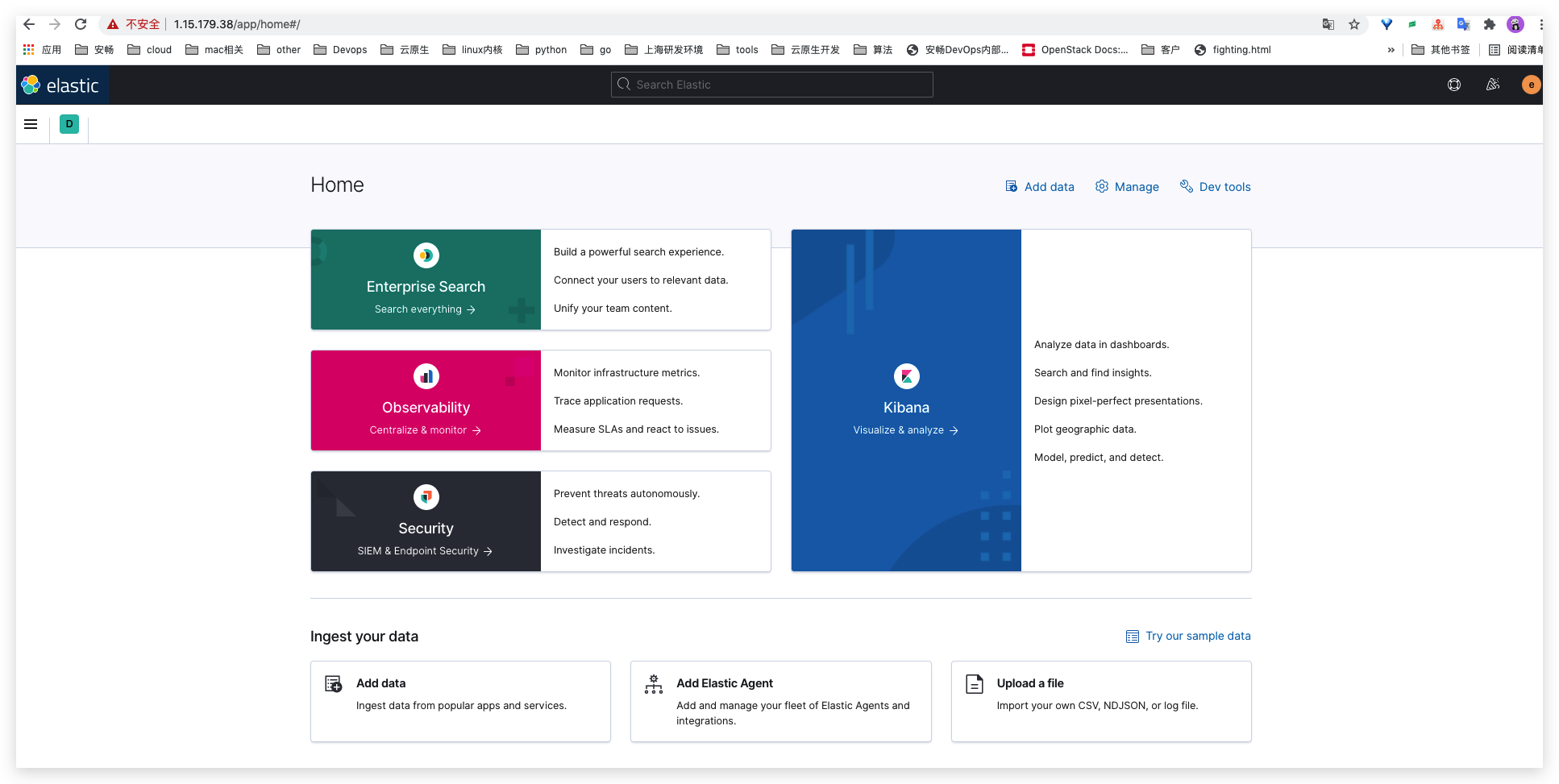The width and height of the screenshot is (1559, 784).
Task: Click the Search Elastic field
Action: point(771,85)
